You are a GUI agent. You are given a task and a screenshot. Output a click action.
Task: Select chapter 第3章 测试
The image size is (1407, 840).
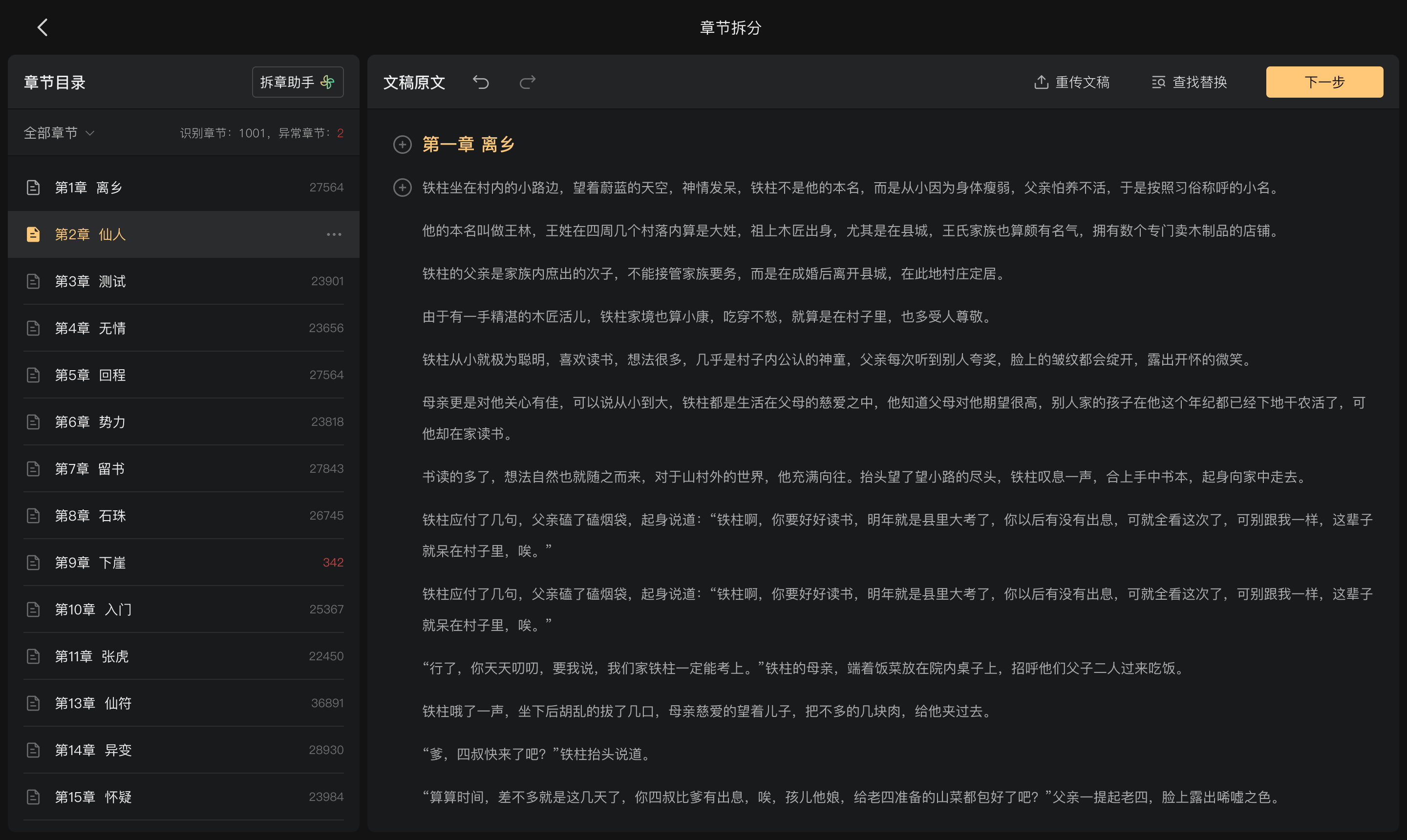click(x=184, y=281)
